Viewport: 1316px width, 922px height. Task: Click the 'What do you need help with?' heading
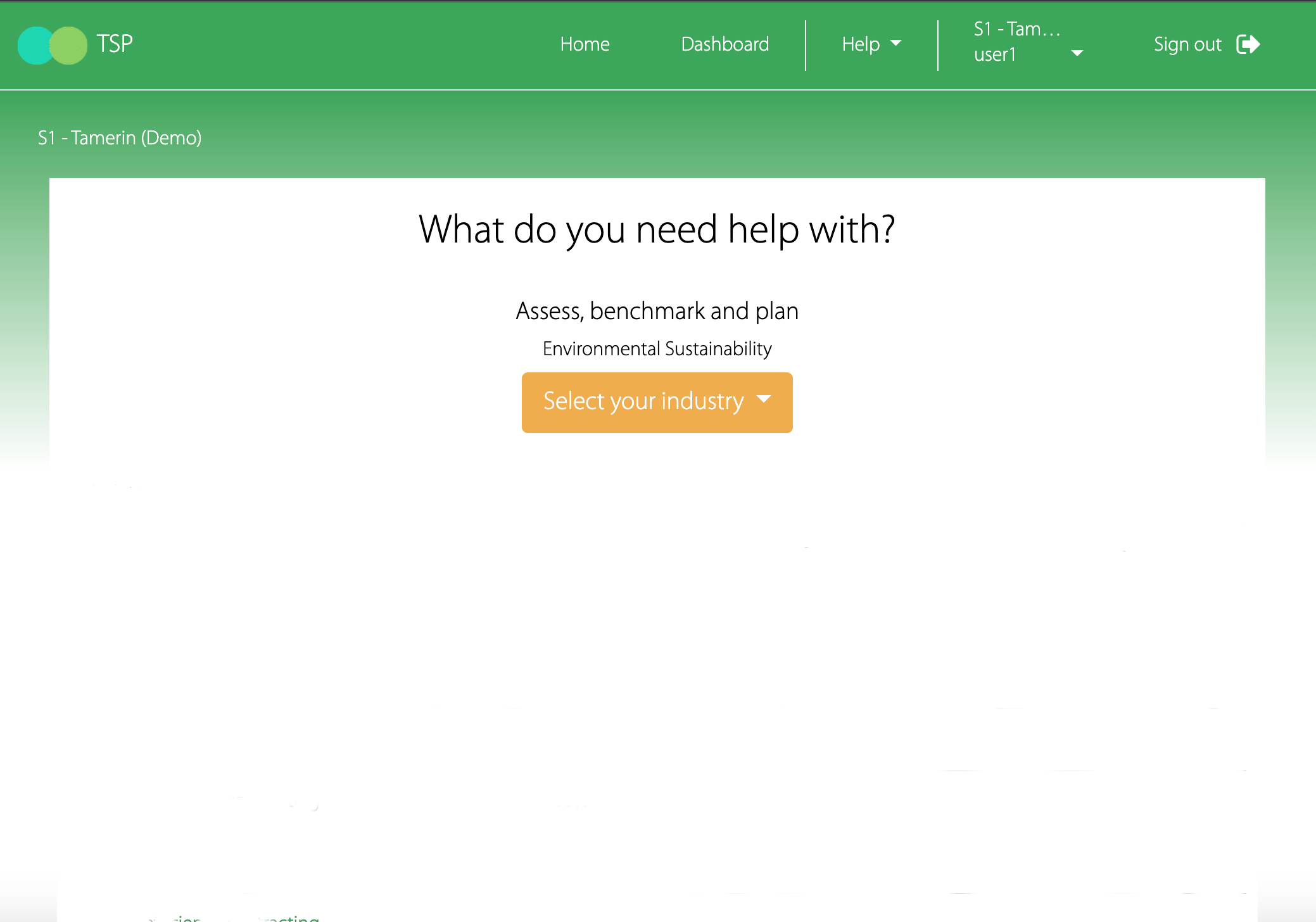point(657,229)
